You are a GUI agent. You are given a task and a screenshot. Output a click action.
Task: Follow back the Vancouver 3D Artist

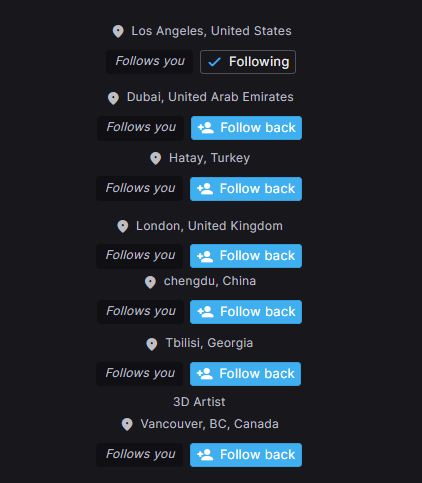pos(246,455)
